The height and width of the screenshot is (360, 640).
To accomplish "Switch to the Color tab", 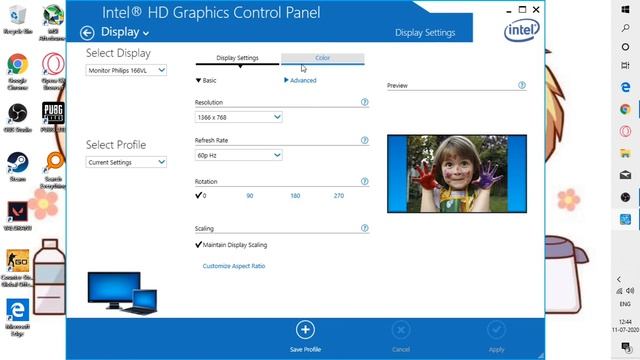I will point(322,58).
